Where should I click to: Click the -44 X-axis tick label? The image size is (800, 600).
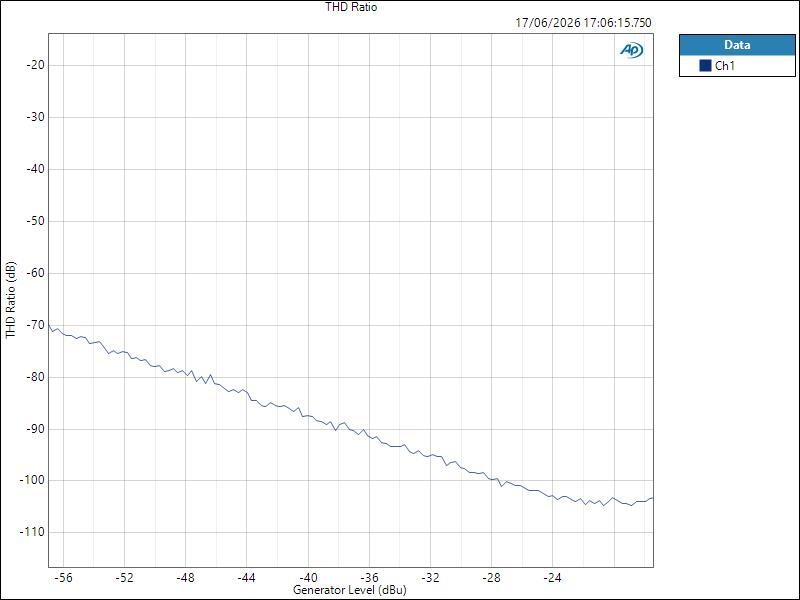246,578
